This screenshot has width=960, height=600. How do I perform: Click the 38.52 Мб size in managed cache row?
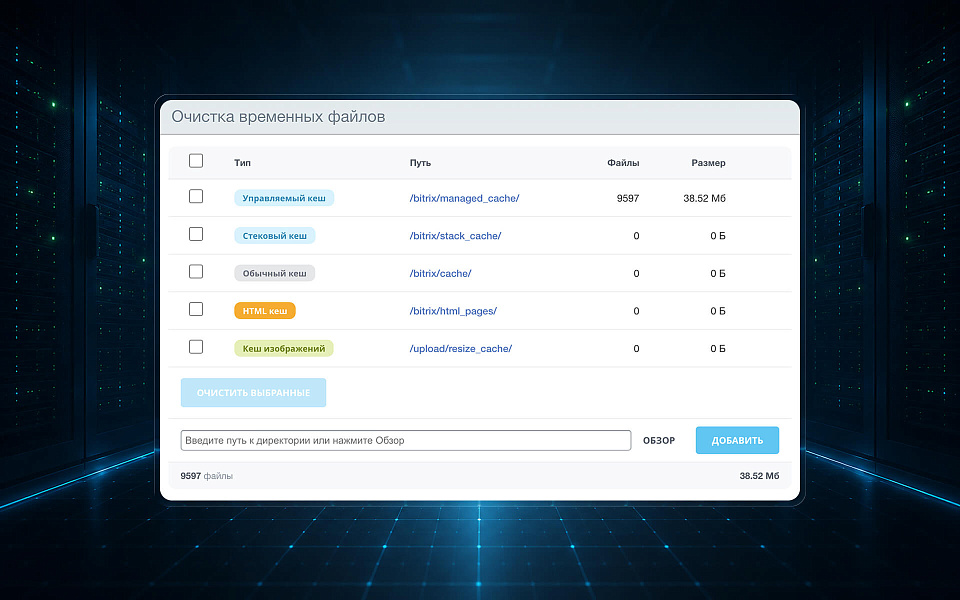click(x=704, y=198)
